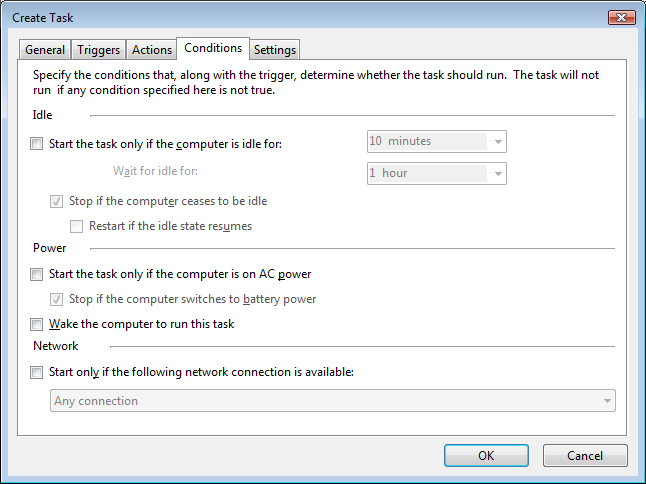The image size is (646, 484).
Task: Go to the Actions tab
Action: point(152,50)
